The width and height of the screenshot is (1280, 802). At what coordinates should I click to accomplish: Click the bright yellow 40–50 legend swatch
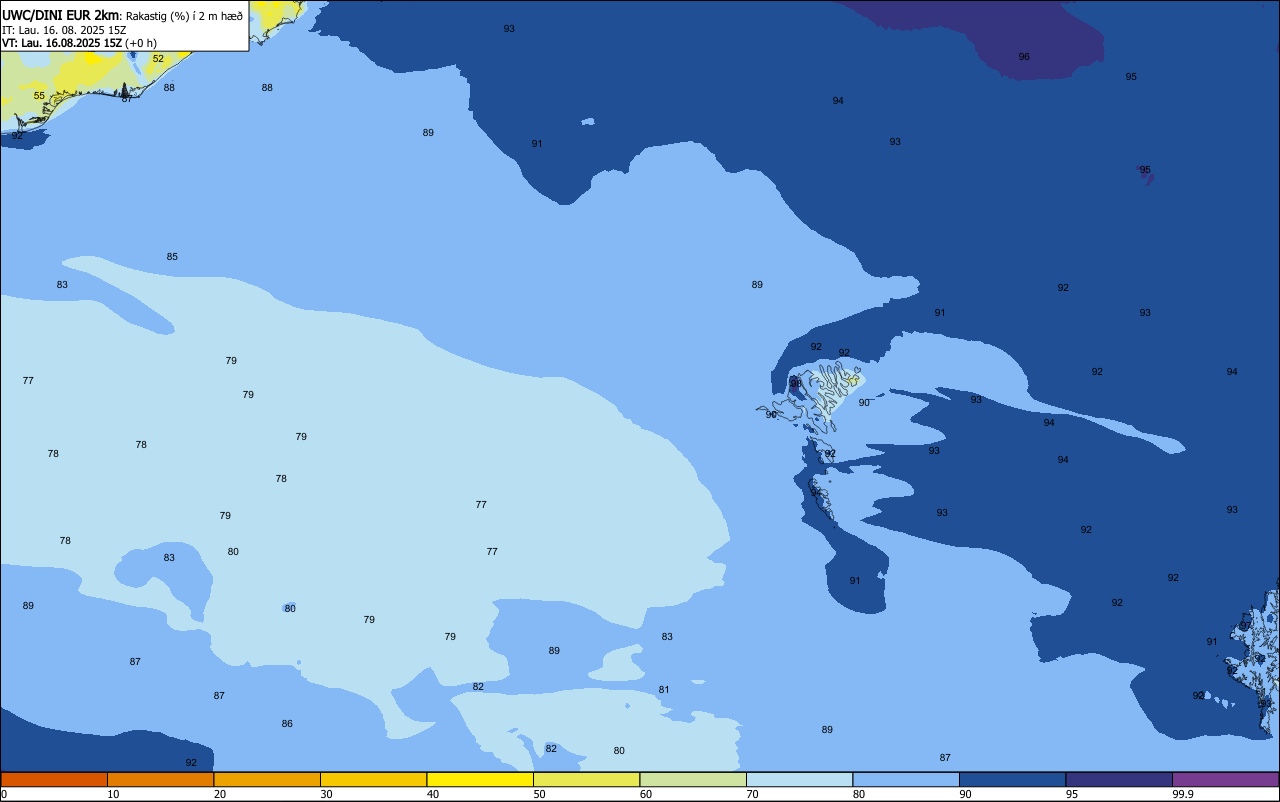480,779
